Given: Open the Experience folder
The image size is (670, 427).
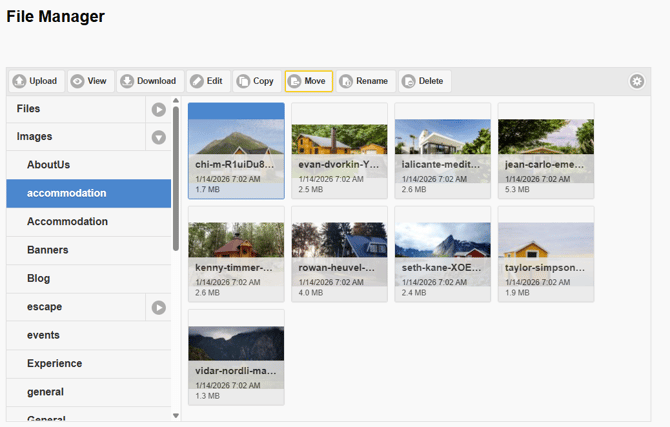Looking at the screenshot, I should [x=88, y=364].
